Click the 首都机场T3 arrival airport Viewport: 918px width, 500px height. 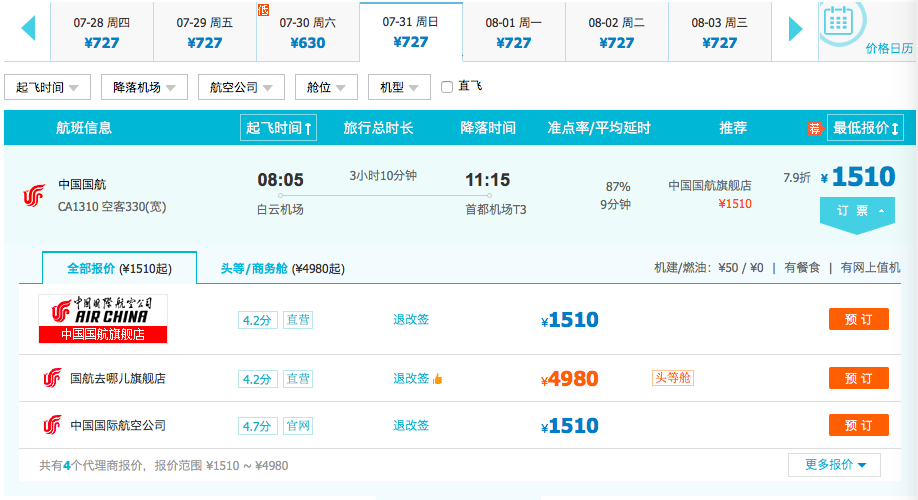tap(496, 210)
